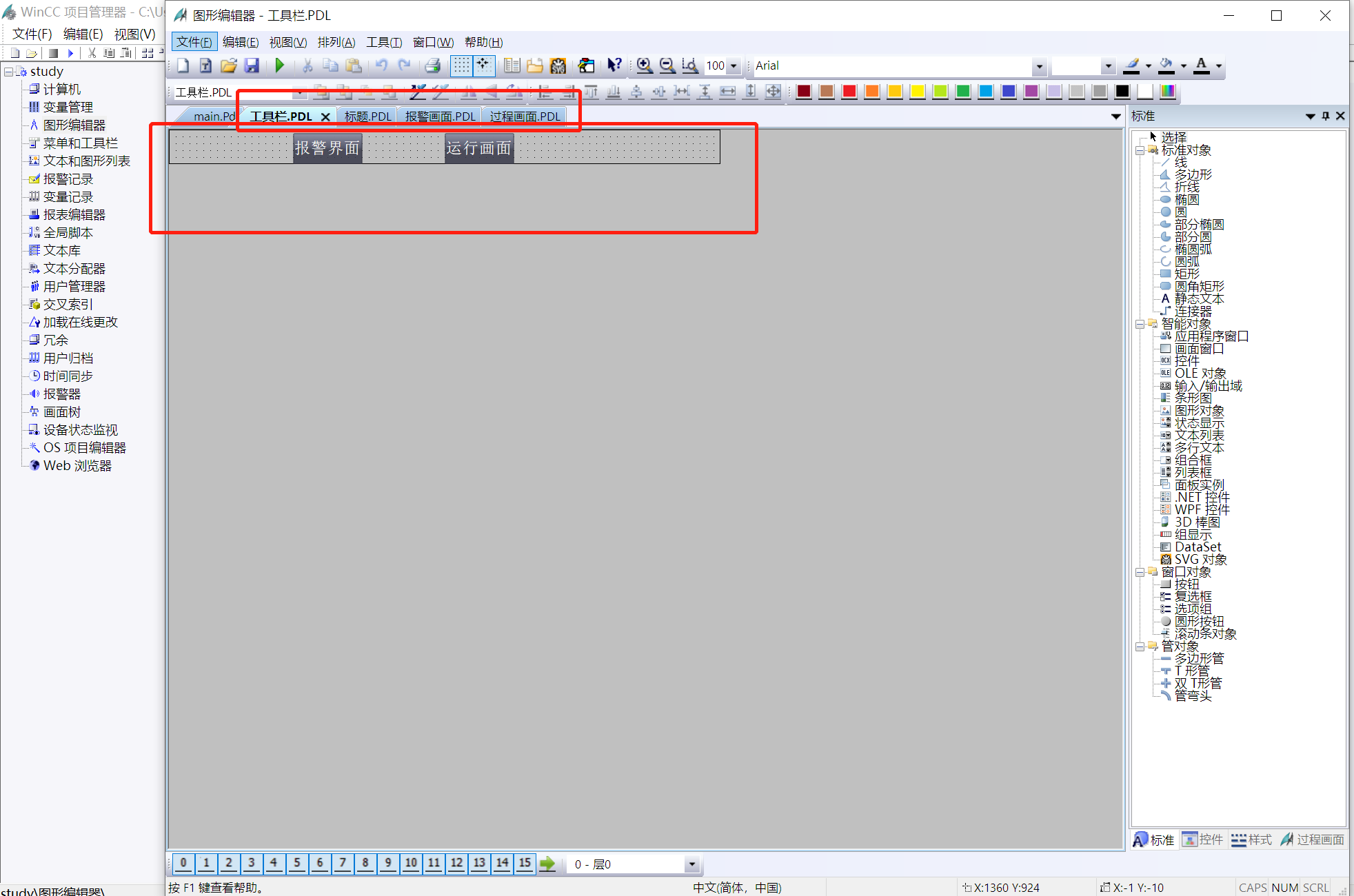Click the Zoom in magnifier icon
The height and width of the screenshot is (896, 1354).
point(644,65)
